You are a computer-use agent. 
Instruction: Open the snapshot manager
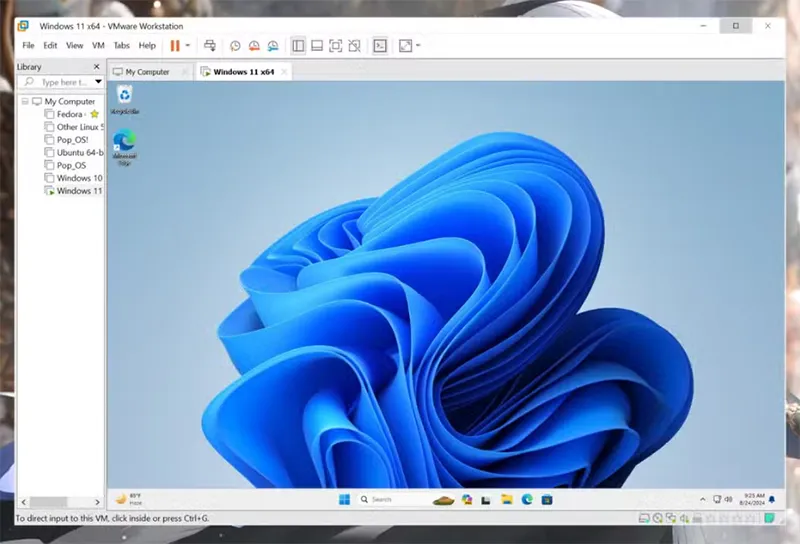(x=273, y=46)
